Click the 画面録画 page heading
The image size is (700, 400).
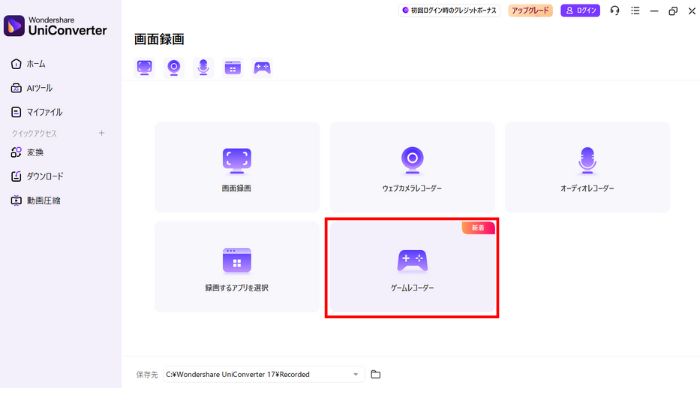pos(159,39)
